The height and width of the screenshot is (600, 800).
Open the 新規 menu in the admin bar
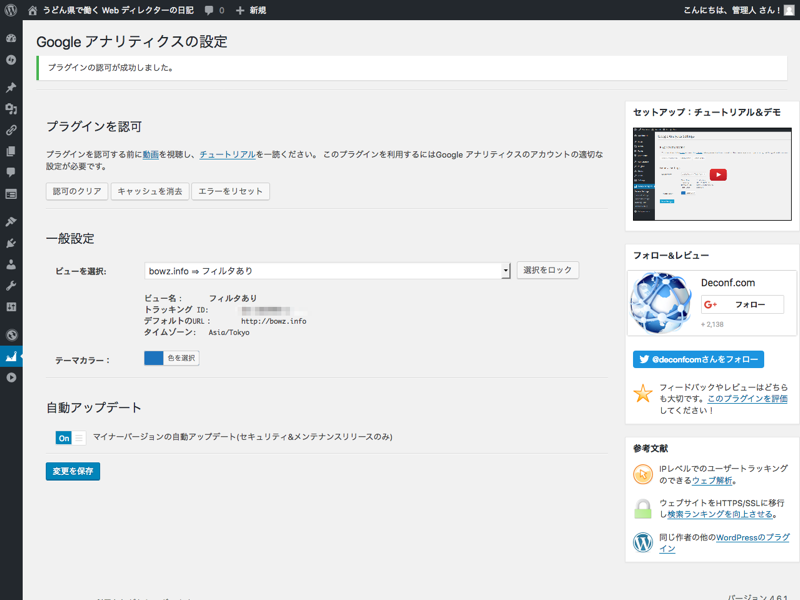point(251,10)
